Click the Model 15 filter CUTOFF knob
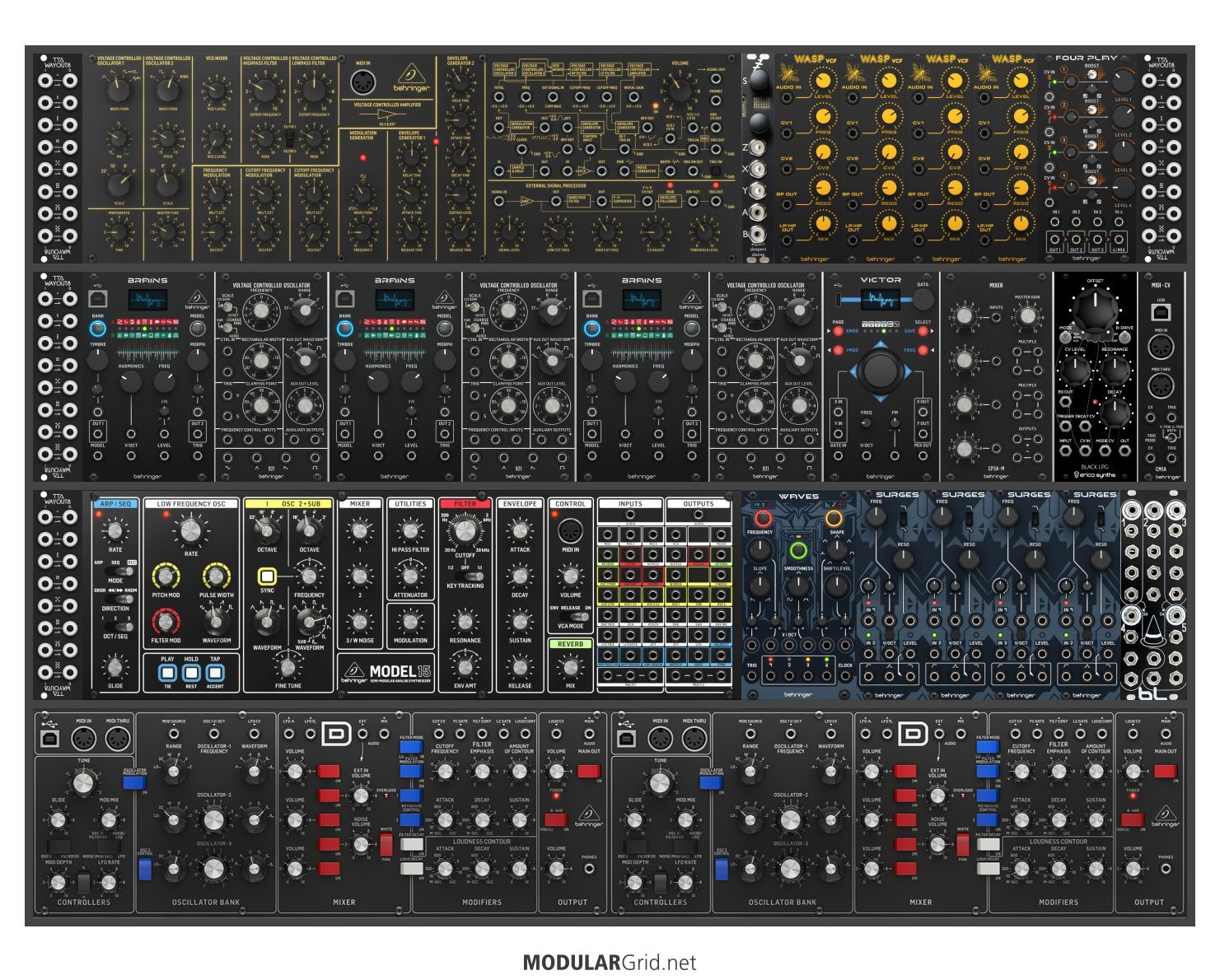The height and width of the screenshot is (980, 1220). tap(465, 532)
